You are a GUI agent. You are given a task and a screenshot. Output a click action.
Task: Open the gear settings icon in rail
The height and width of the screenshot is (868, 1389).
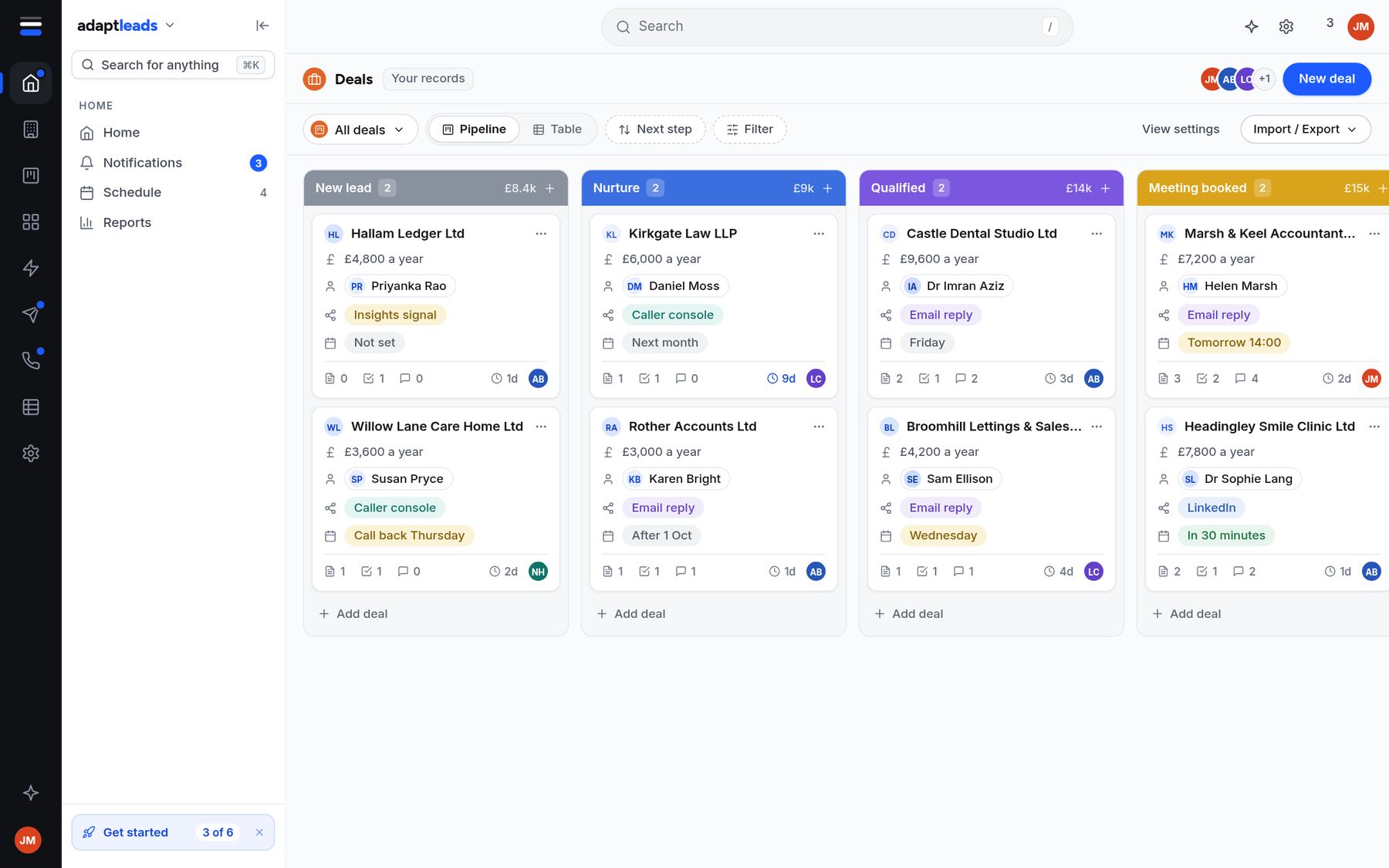click(31, 453)
